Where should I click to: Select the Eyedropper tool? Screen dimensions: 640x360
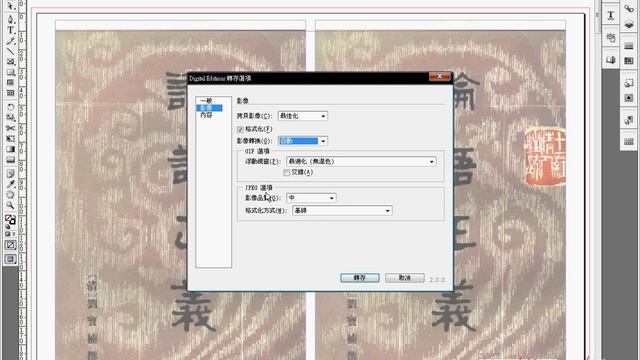[x=10, y=184]
